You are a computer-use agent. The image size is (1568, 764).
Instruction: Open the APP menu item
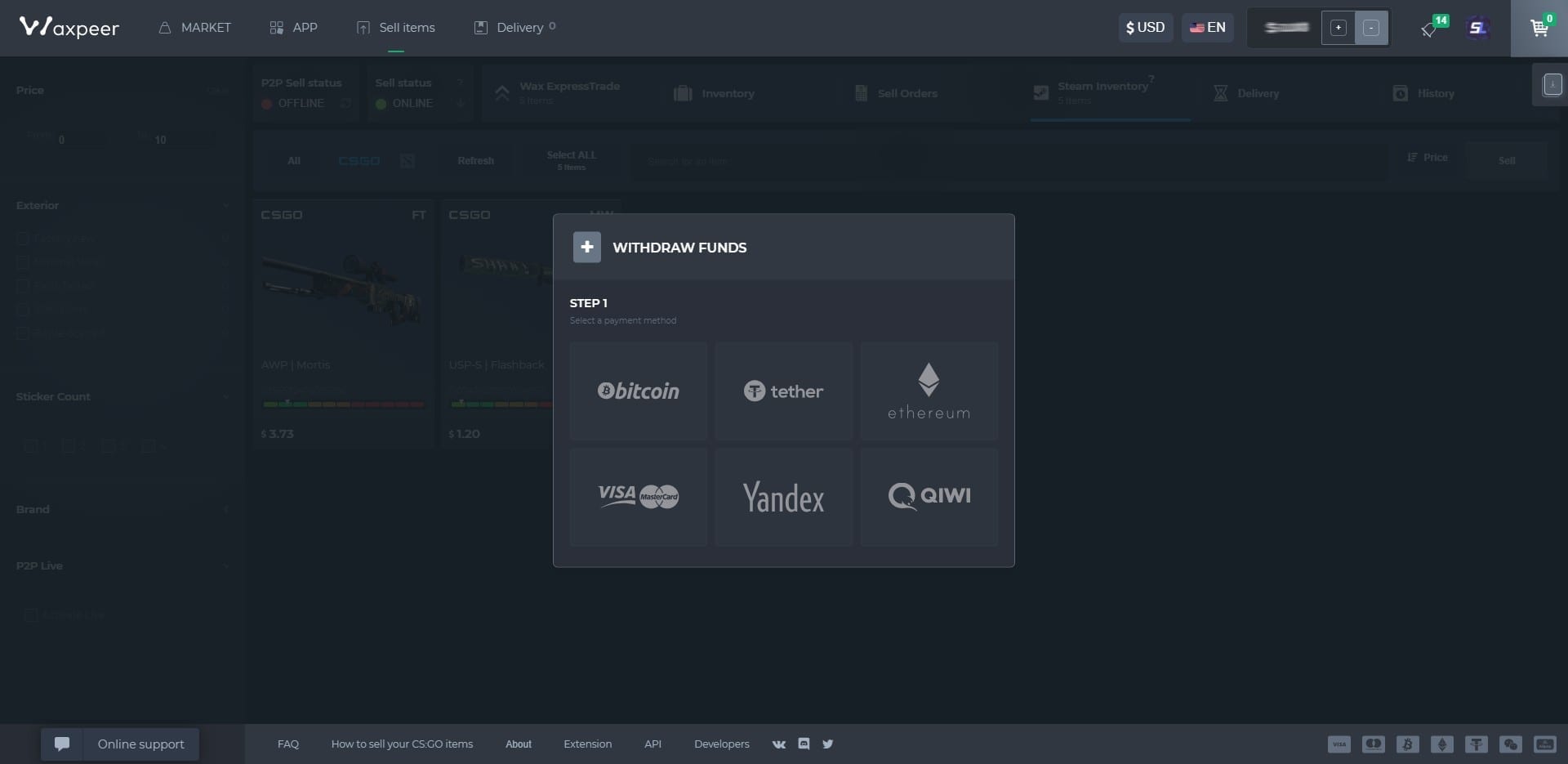tap(293, 28)
